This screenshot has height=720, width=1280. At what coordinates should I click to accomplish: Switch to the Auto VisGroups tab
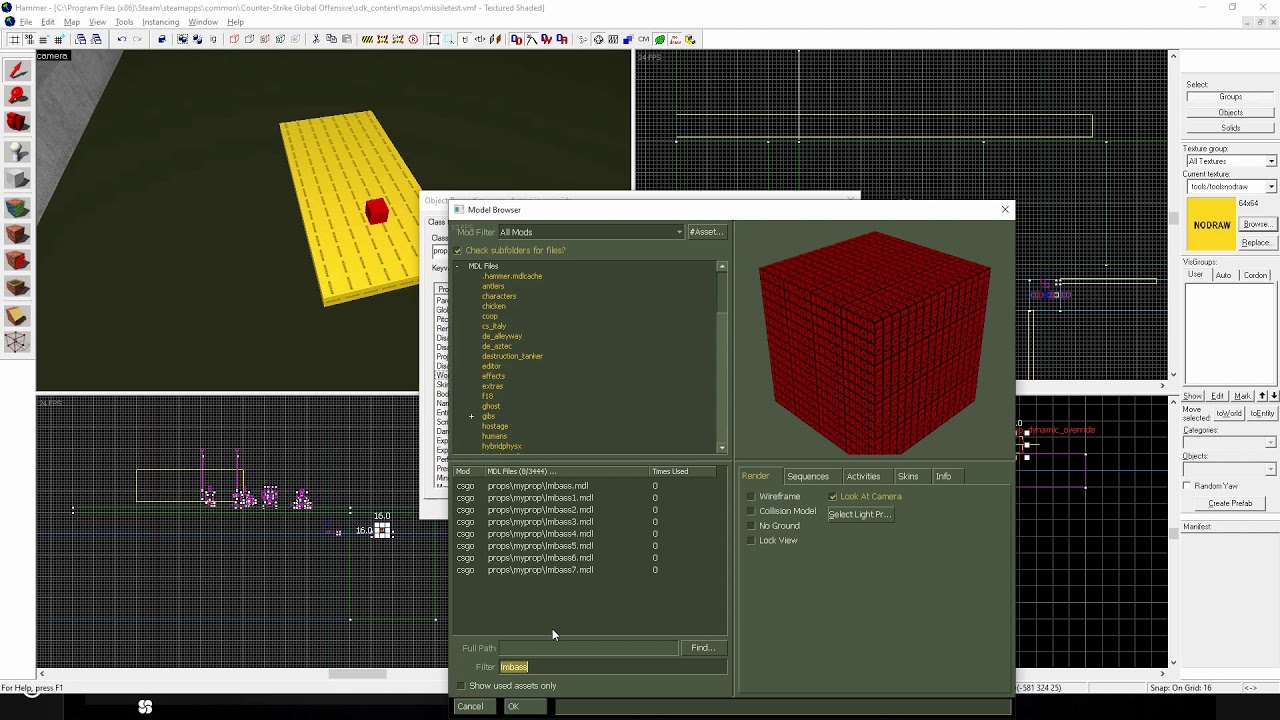(1223, 275)
